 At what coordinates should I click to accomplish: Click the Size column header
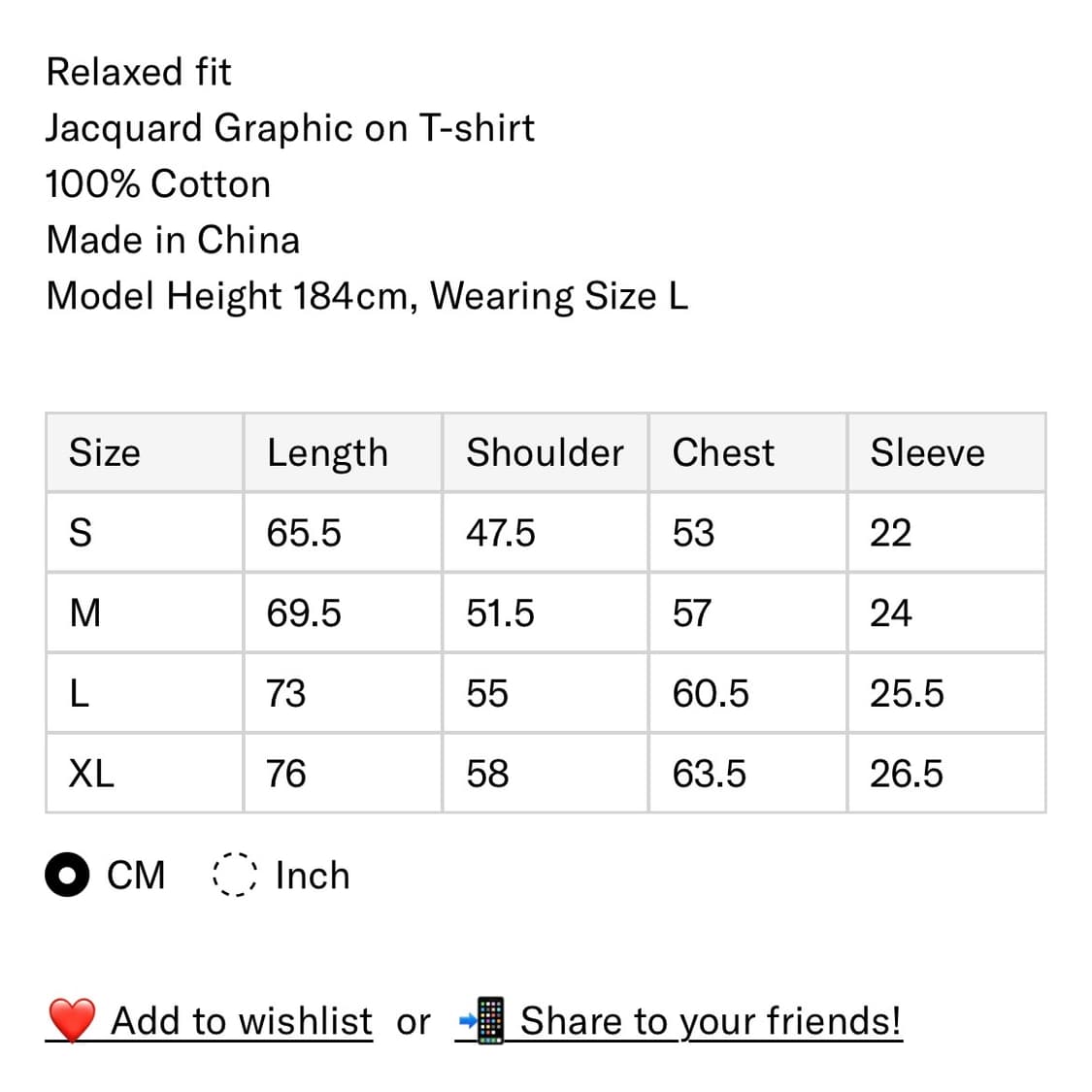(145, 452)
